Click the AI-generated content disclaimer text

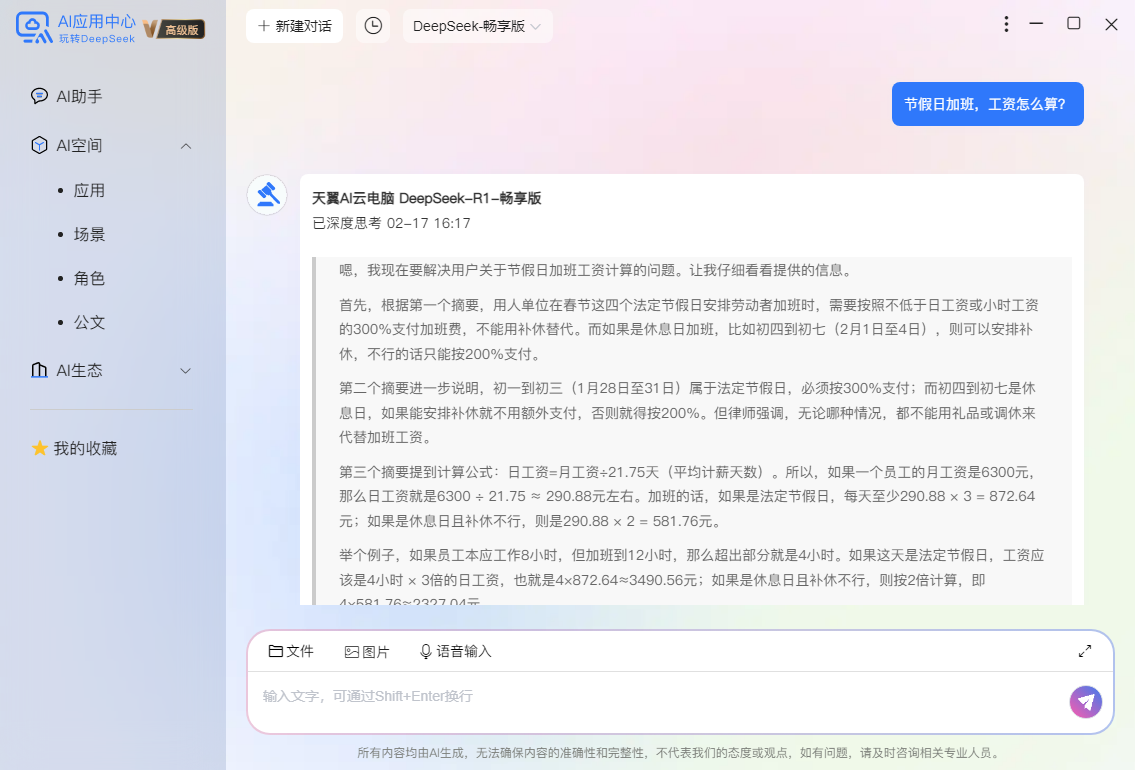tap(680, 753)
